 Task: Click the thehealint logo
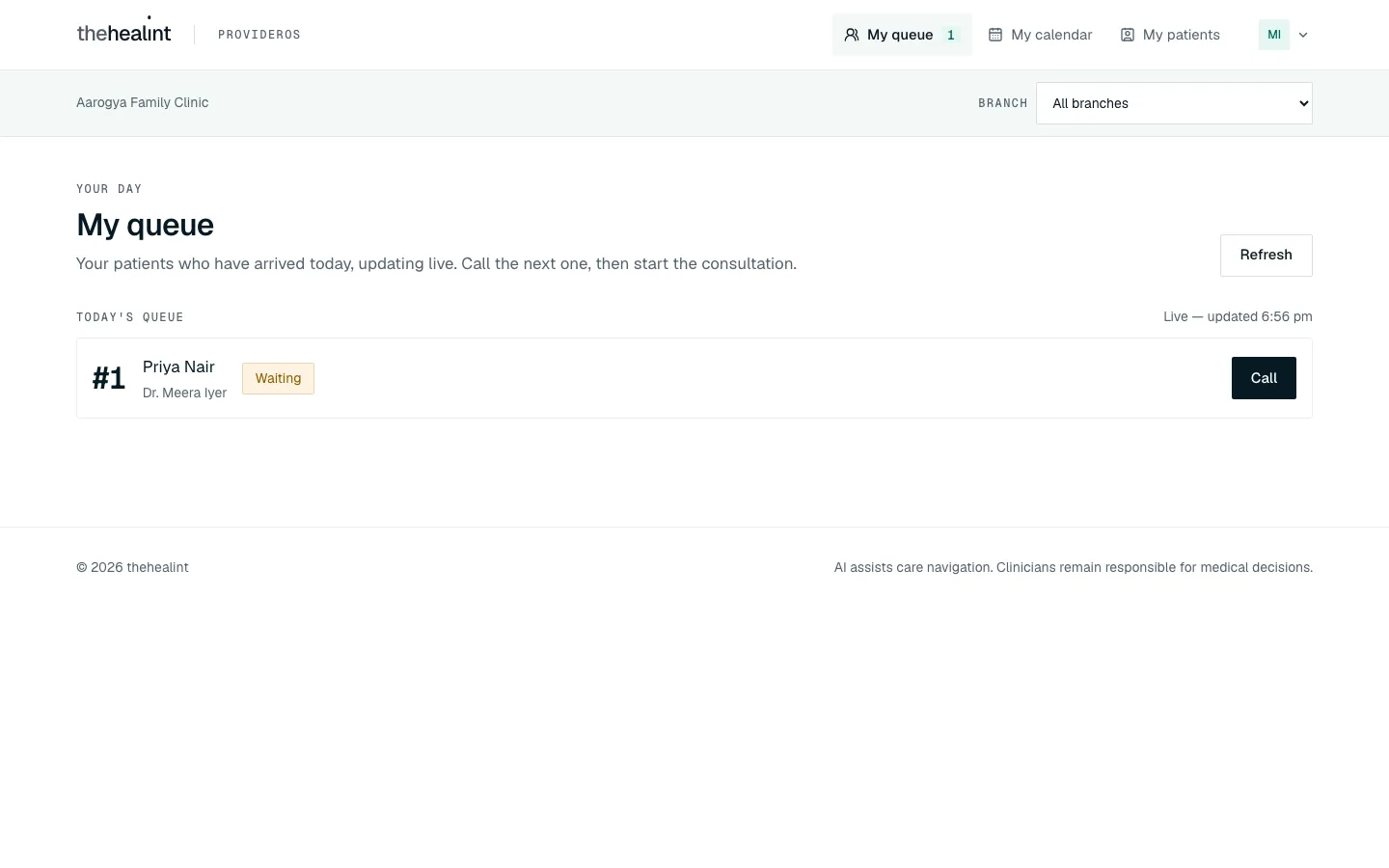pyautogui.click(x=123, y=33)
